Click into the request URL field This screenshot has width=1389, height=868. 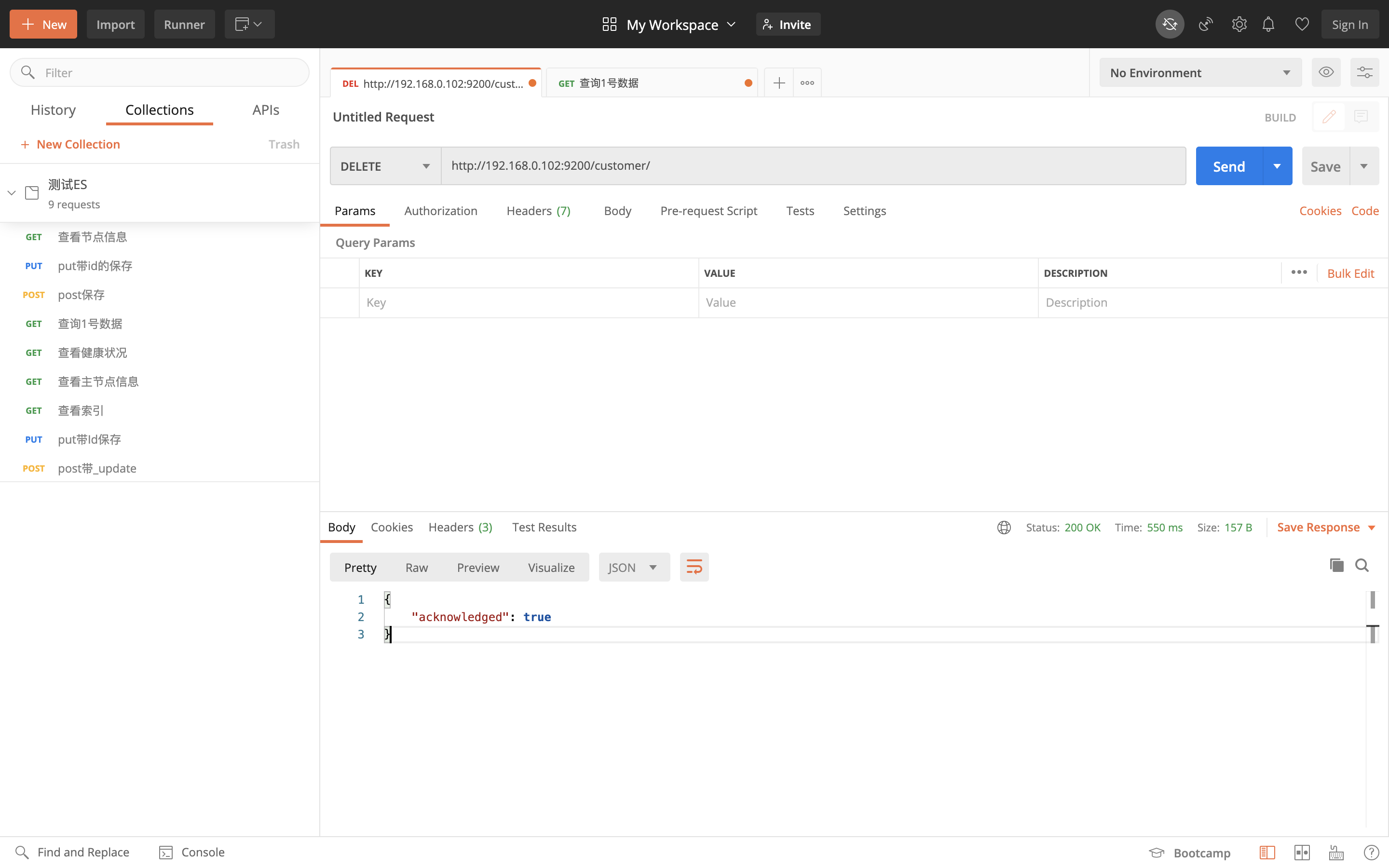point(813,166)
